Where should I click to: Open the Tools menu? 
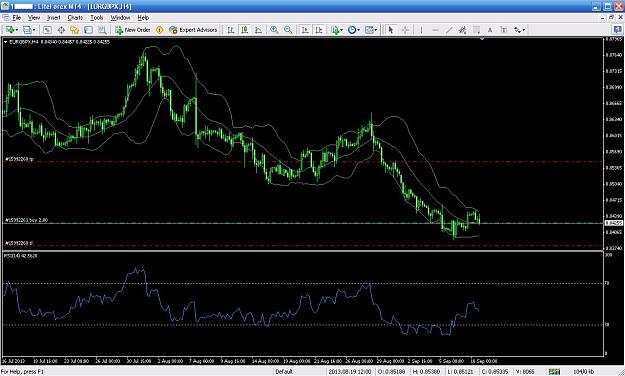point(96,18)
